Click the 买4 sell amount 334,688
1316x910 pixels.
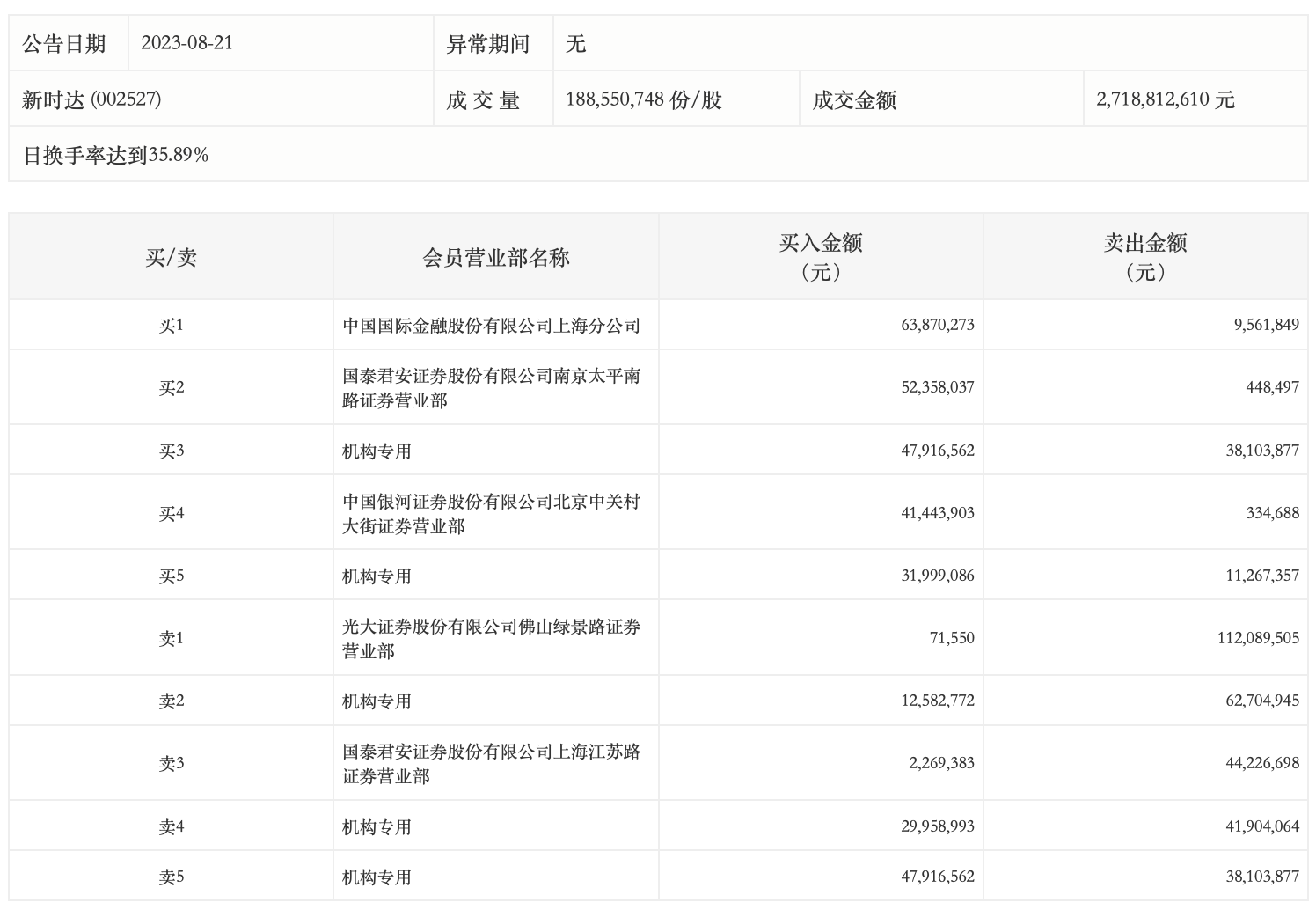point(1272,513)
